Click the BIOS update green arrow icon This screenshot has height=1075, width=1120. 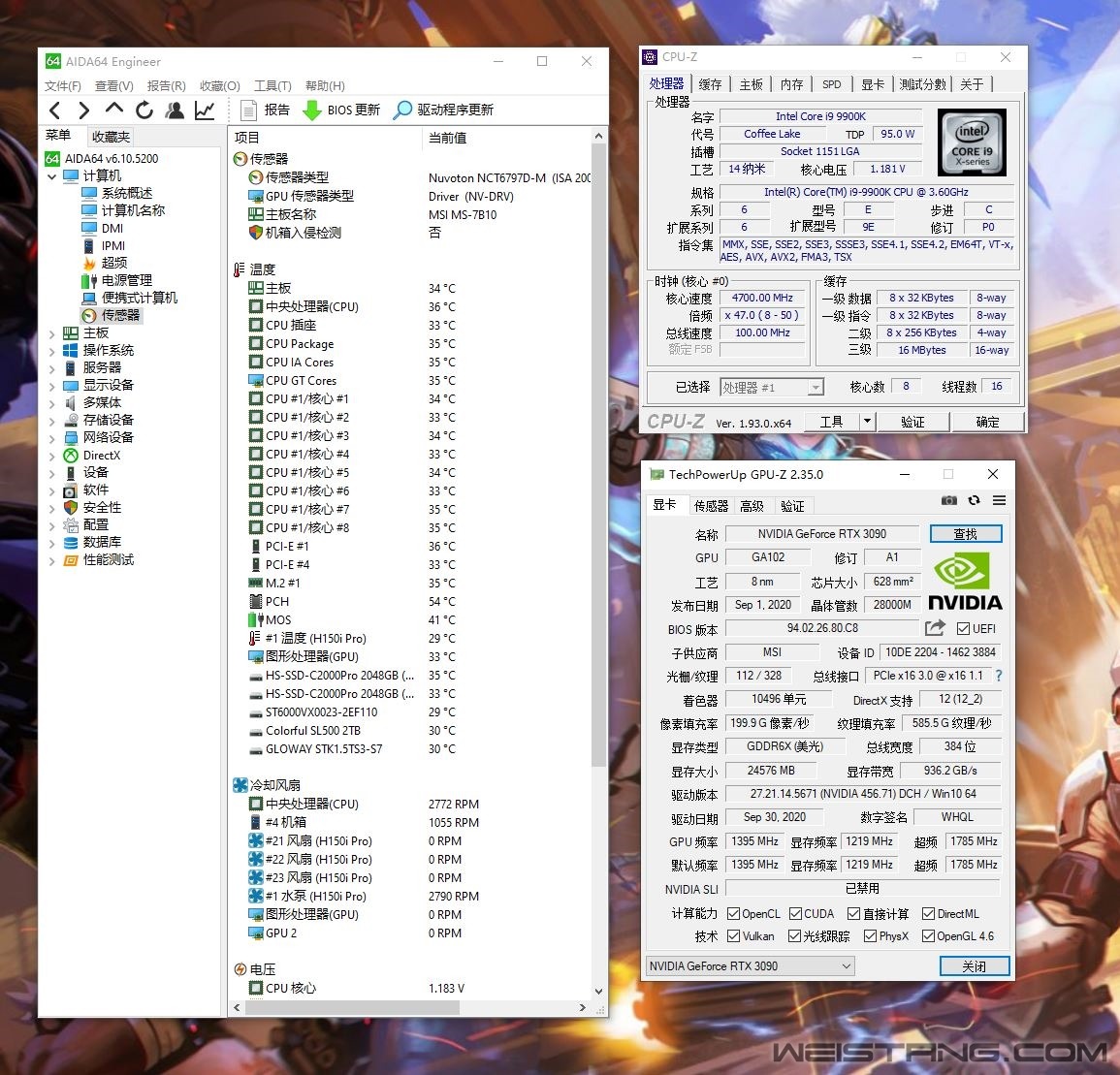pyautogui.click(x=312, y=111)
